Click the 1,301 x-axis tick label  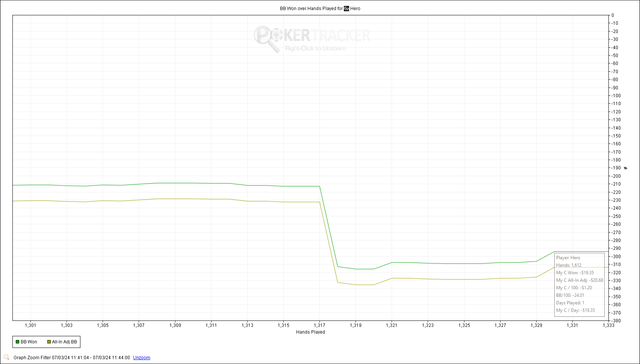(x=31, y=325)
